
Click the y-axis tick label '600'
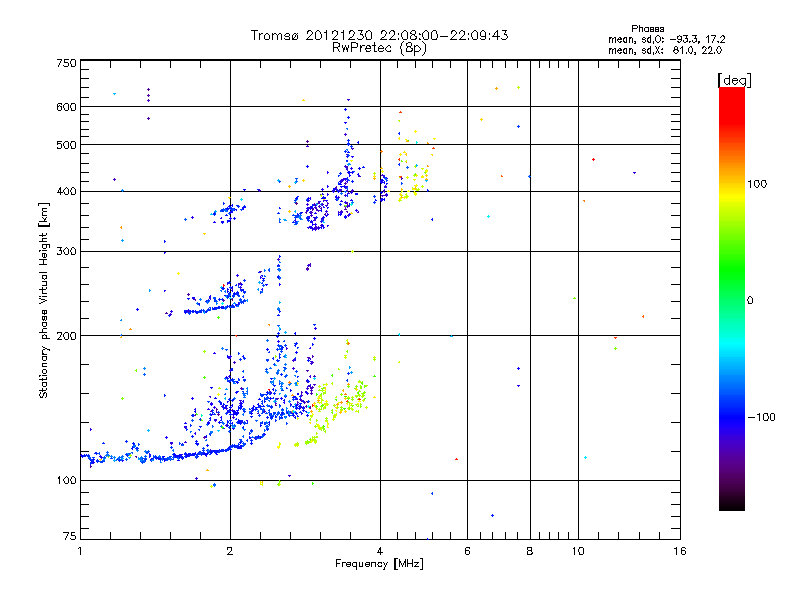click(66, 107)
